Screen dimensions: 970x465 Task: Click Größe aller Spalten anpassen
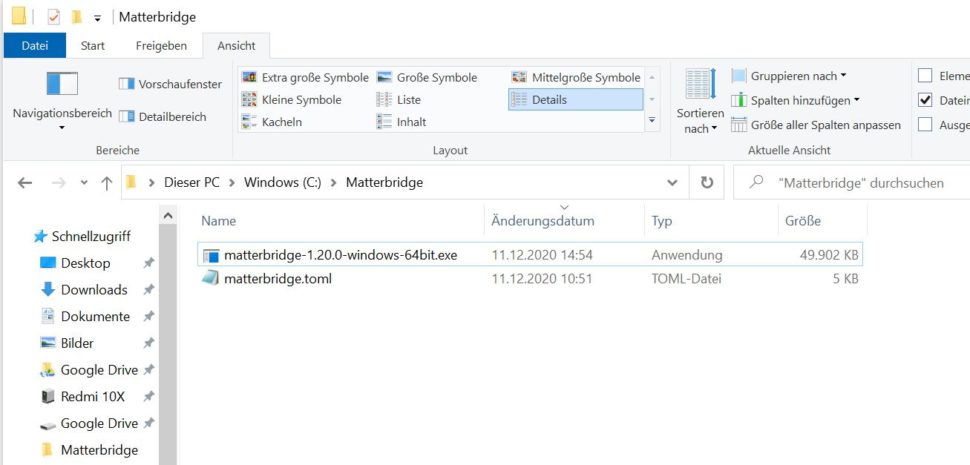tap(816, 125)
